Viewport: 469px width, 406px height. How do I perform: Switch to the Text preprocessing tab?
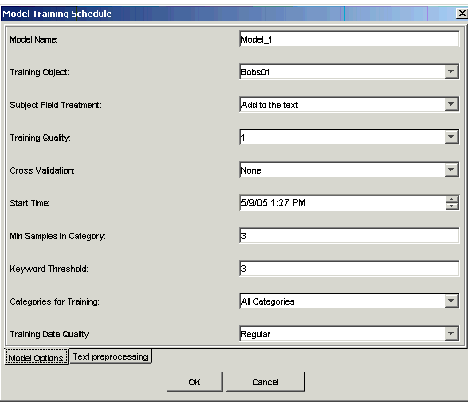111,357
